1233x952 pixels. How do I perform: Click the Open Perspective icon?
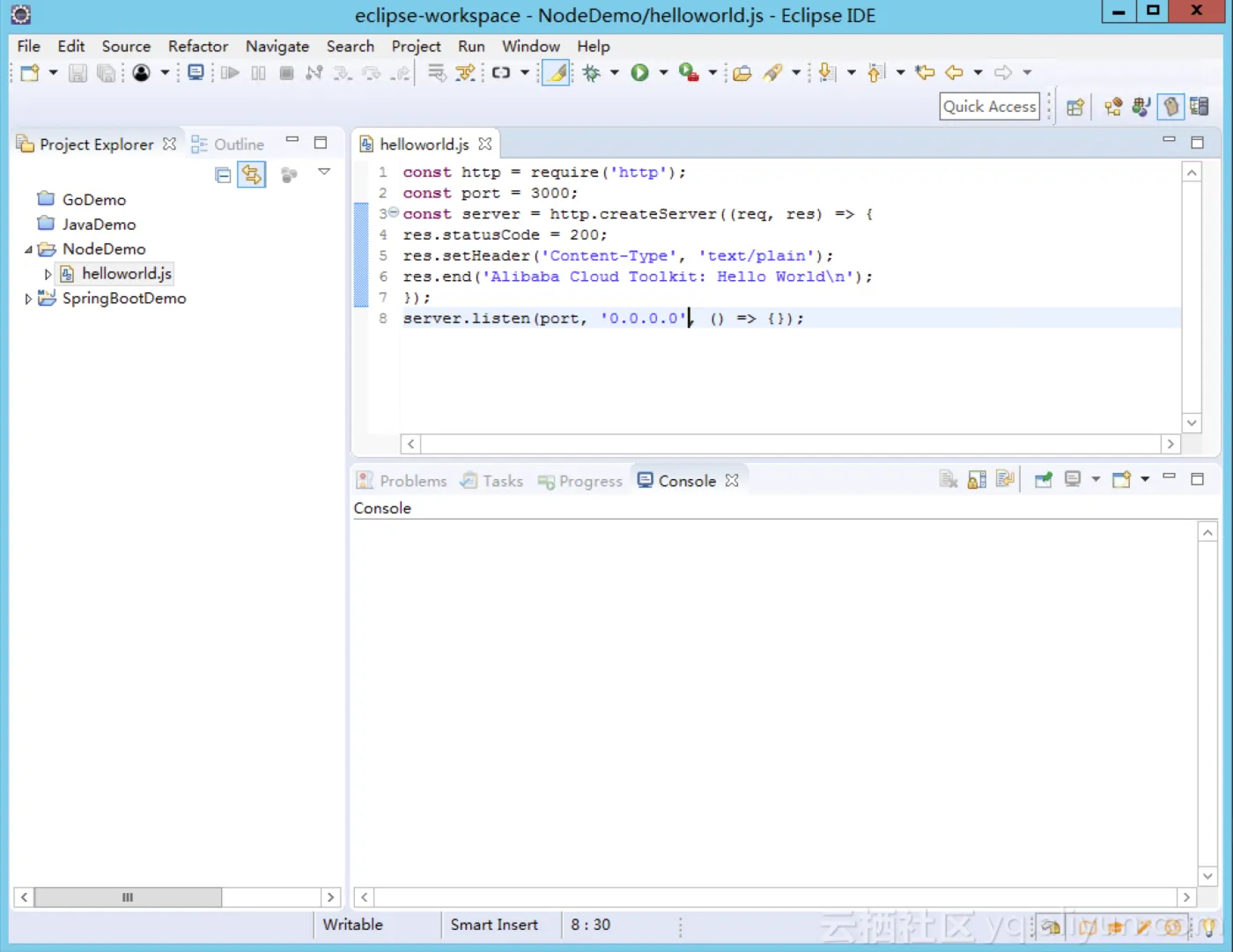1075,107
